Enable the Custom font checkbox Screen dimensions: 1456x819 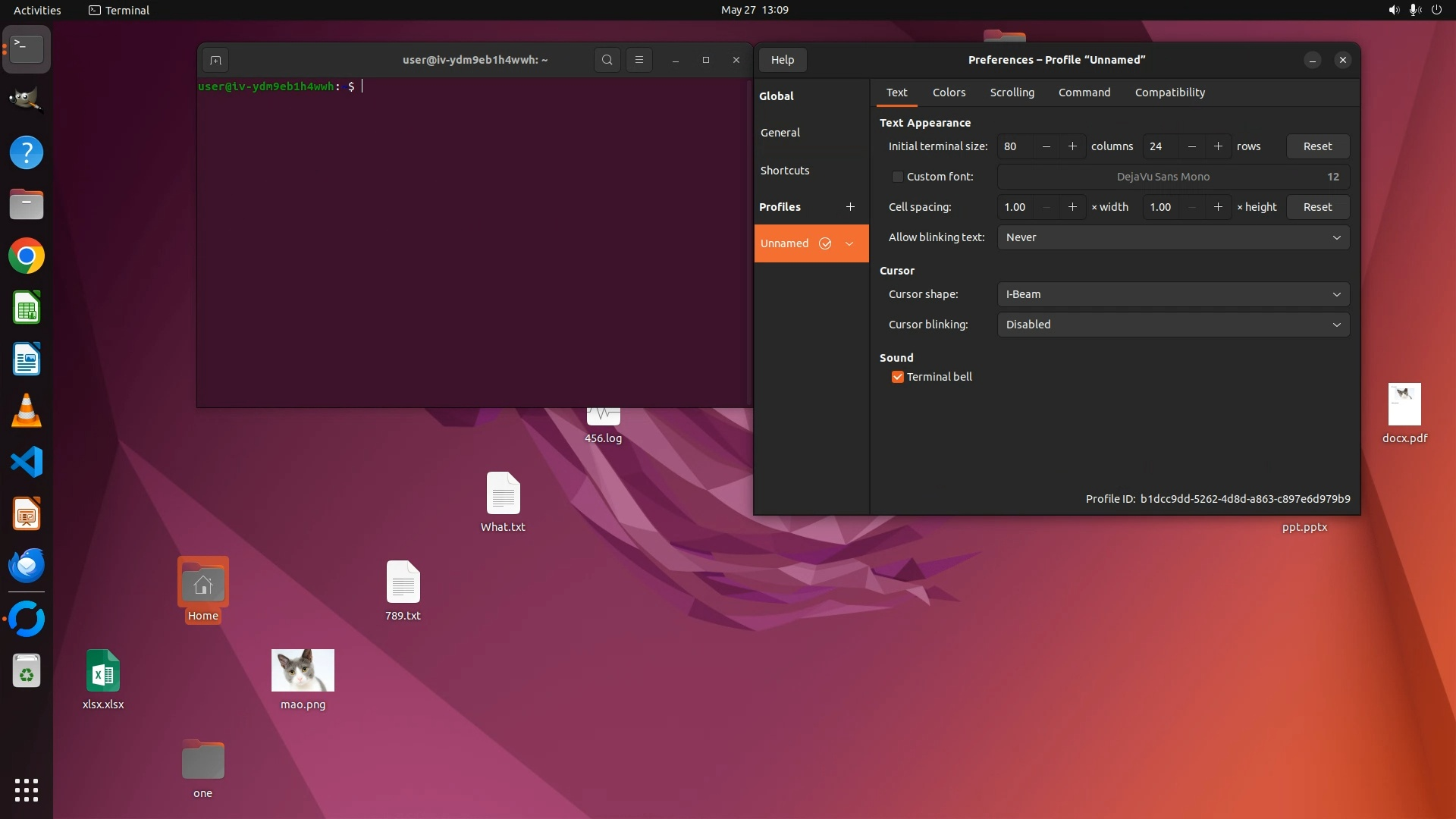(x=898, y=177)
